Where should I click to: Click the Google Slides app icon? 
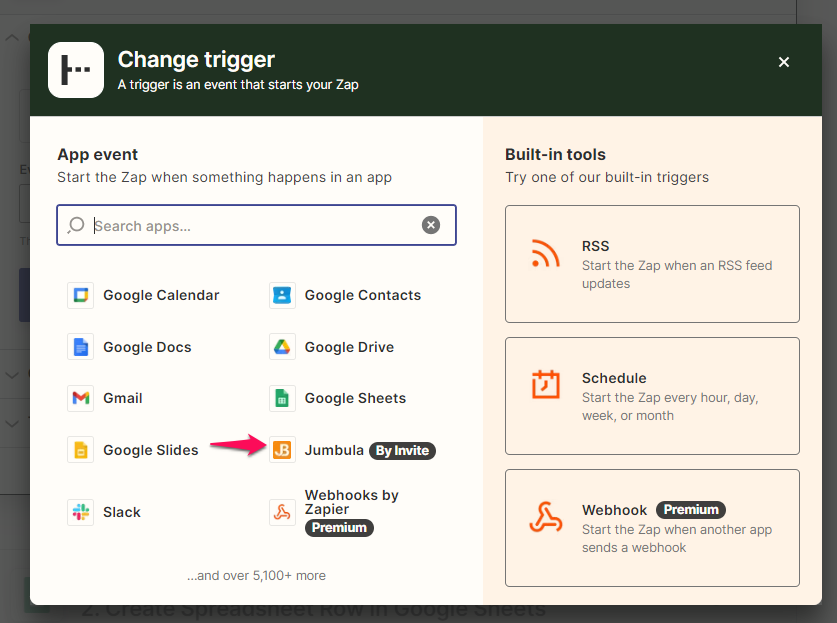81,450
